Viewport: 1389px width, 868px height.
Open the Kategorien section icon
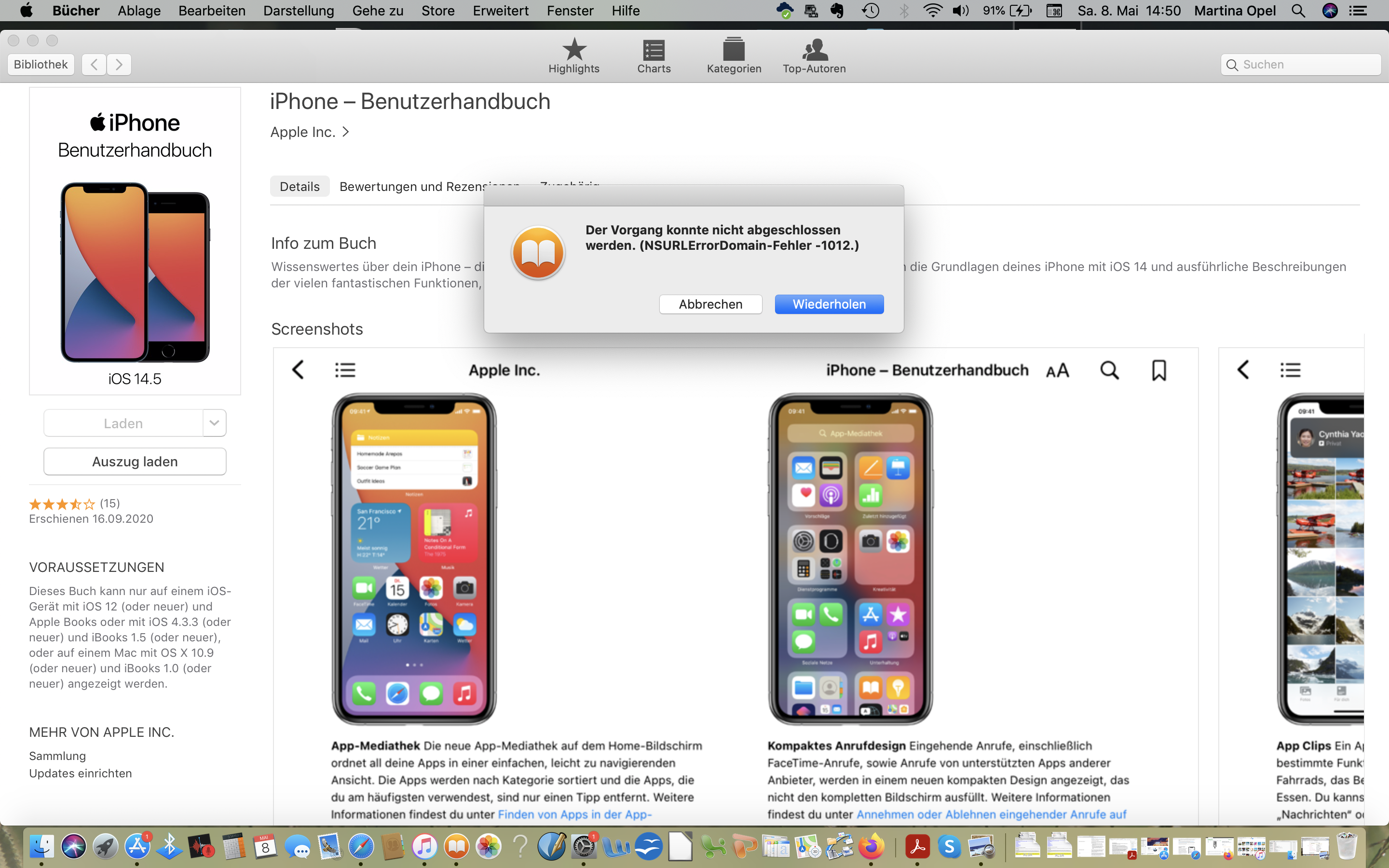[734, 51]
